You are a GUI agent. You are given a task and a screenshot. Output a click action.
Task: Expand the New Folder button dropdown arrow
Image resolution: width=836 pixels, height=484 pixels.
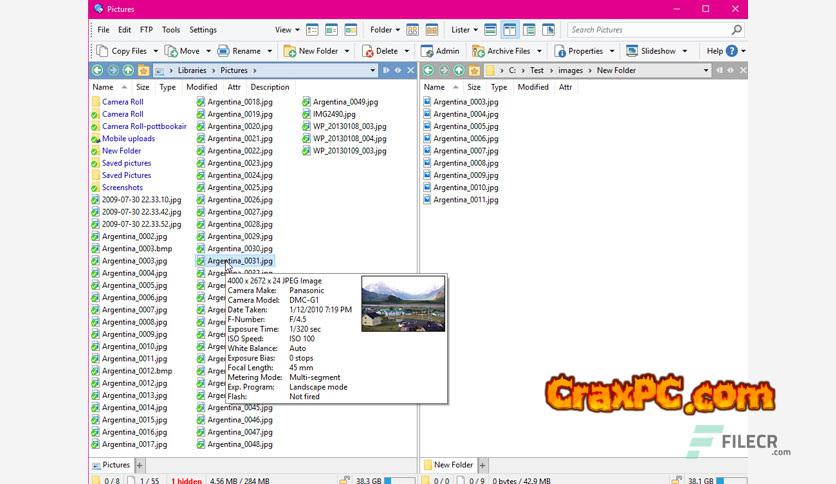[347, 51]
